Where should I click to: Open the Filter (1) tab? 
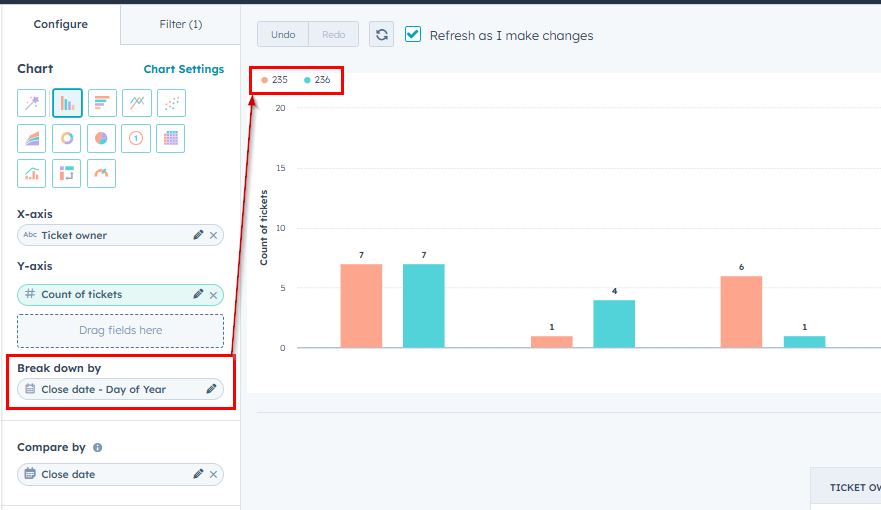pos(180,24)
